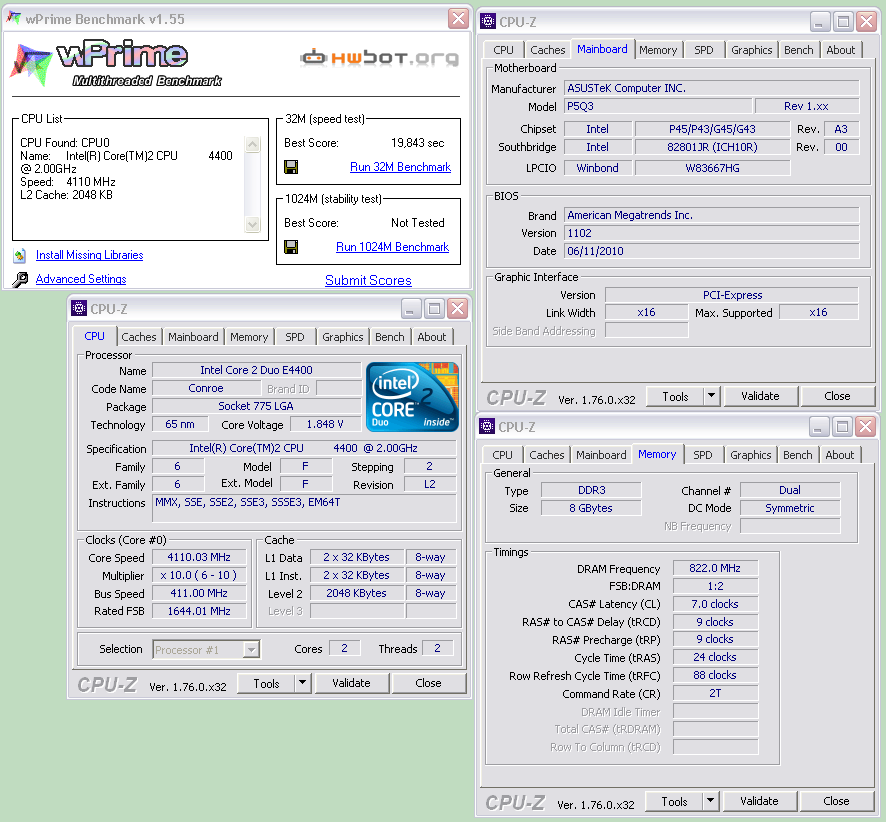Screen dimensions: 886x822
Task: Select Bench tab in the CPU-Z Mainboard window
Action: [x=798, y=50]
